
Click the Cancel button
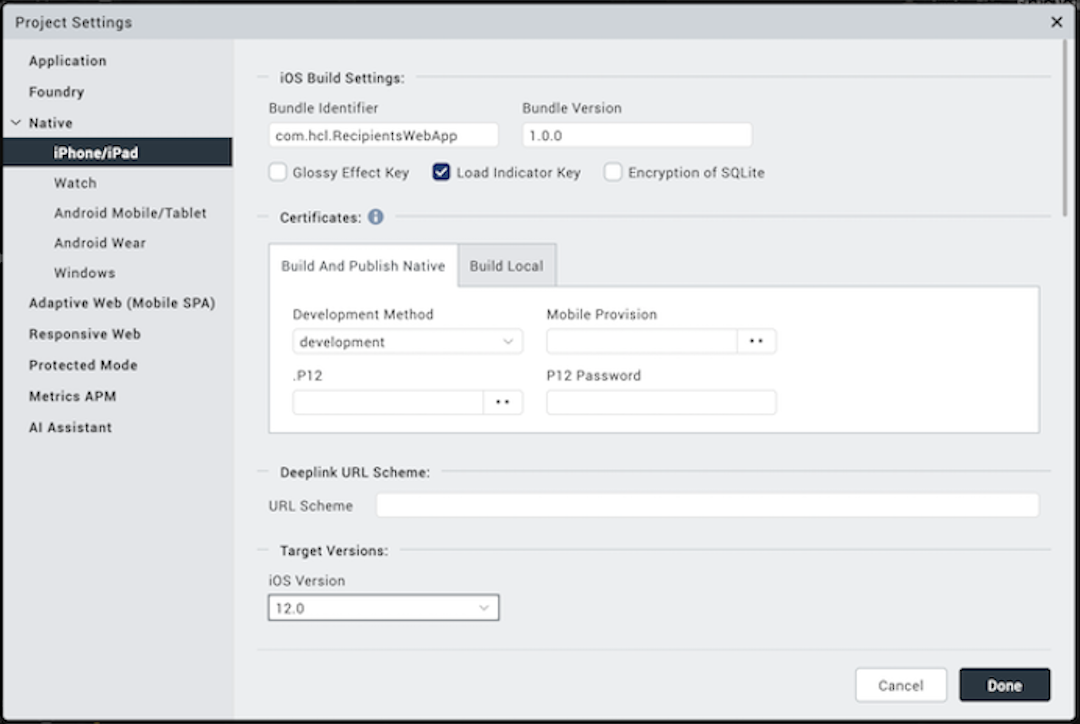pyautogui.click(x=901, y=686)
